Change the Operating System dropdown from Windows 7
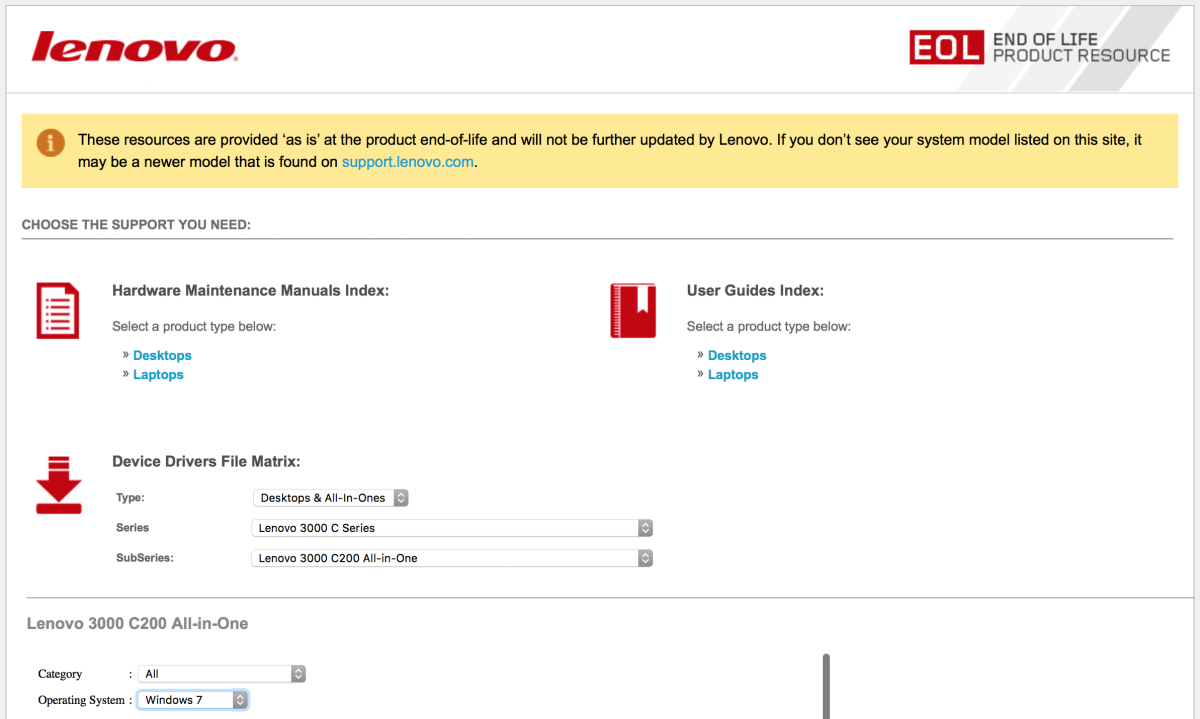The height and width of the screenshot is (719, 1200). pos(192,700)
